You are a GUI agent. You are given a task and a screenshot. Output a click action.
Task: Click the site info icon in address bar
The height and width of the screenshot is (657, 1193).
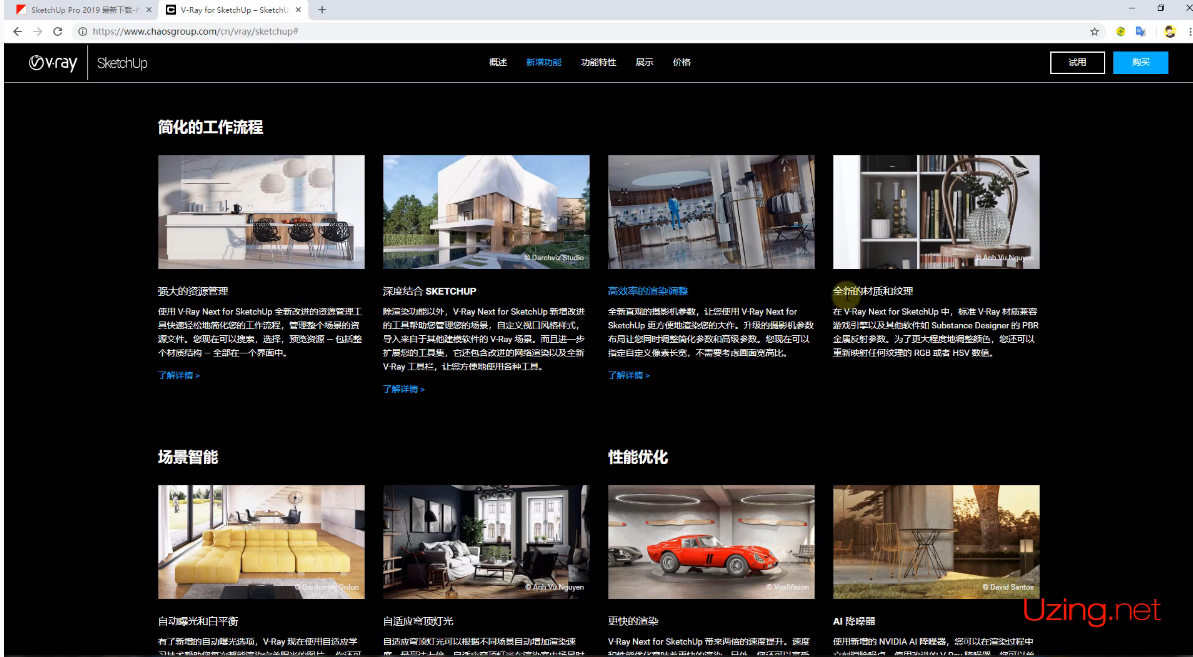[x=82, y=31]
